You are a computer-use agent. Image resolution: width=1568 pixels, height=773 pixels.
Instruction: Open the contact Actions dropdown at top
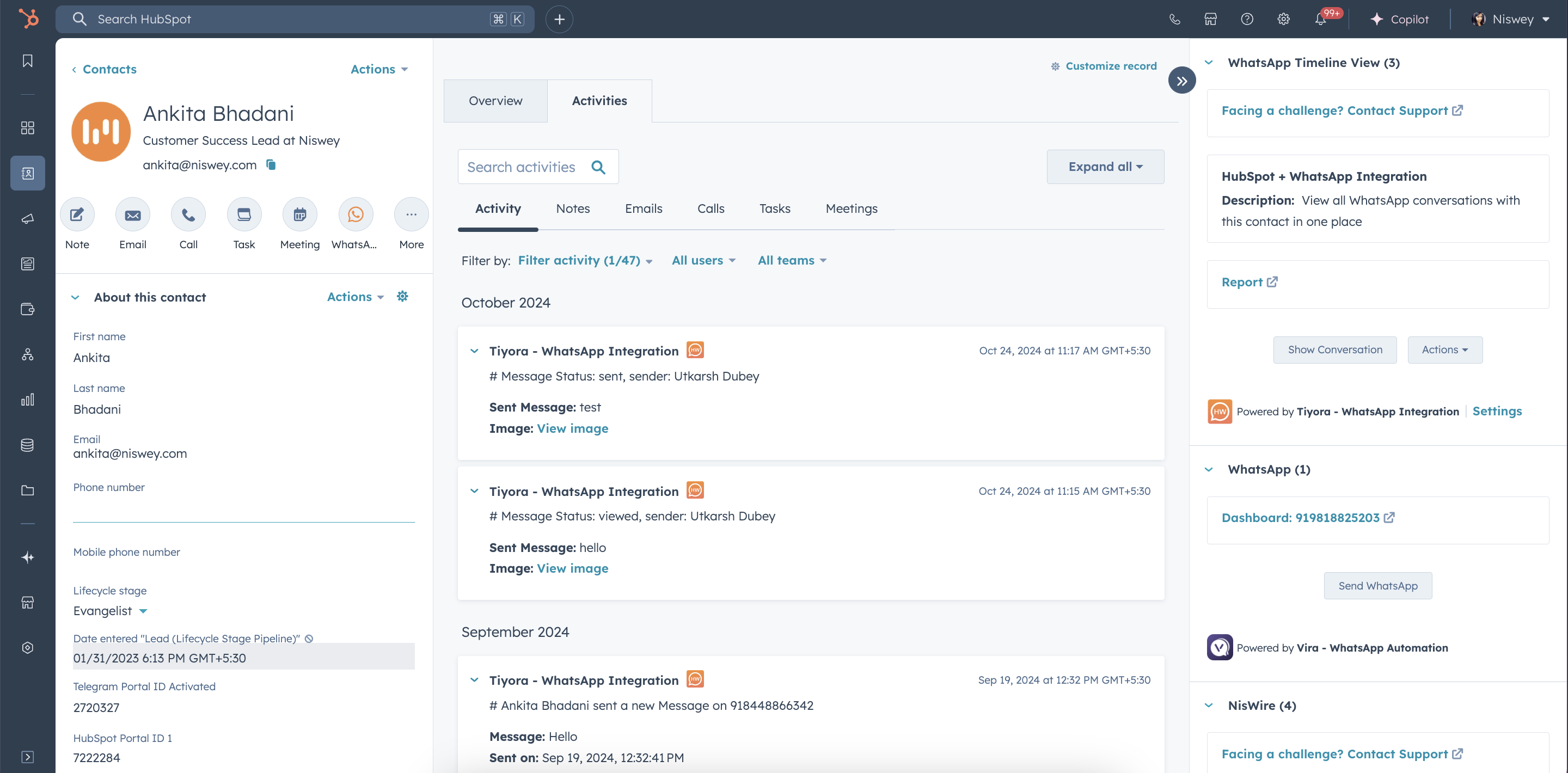(x=379, y=69)
